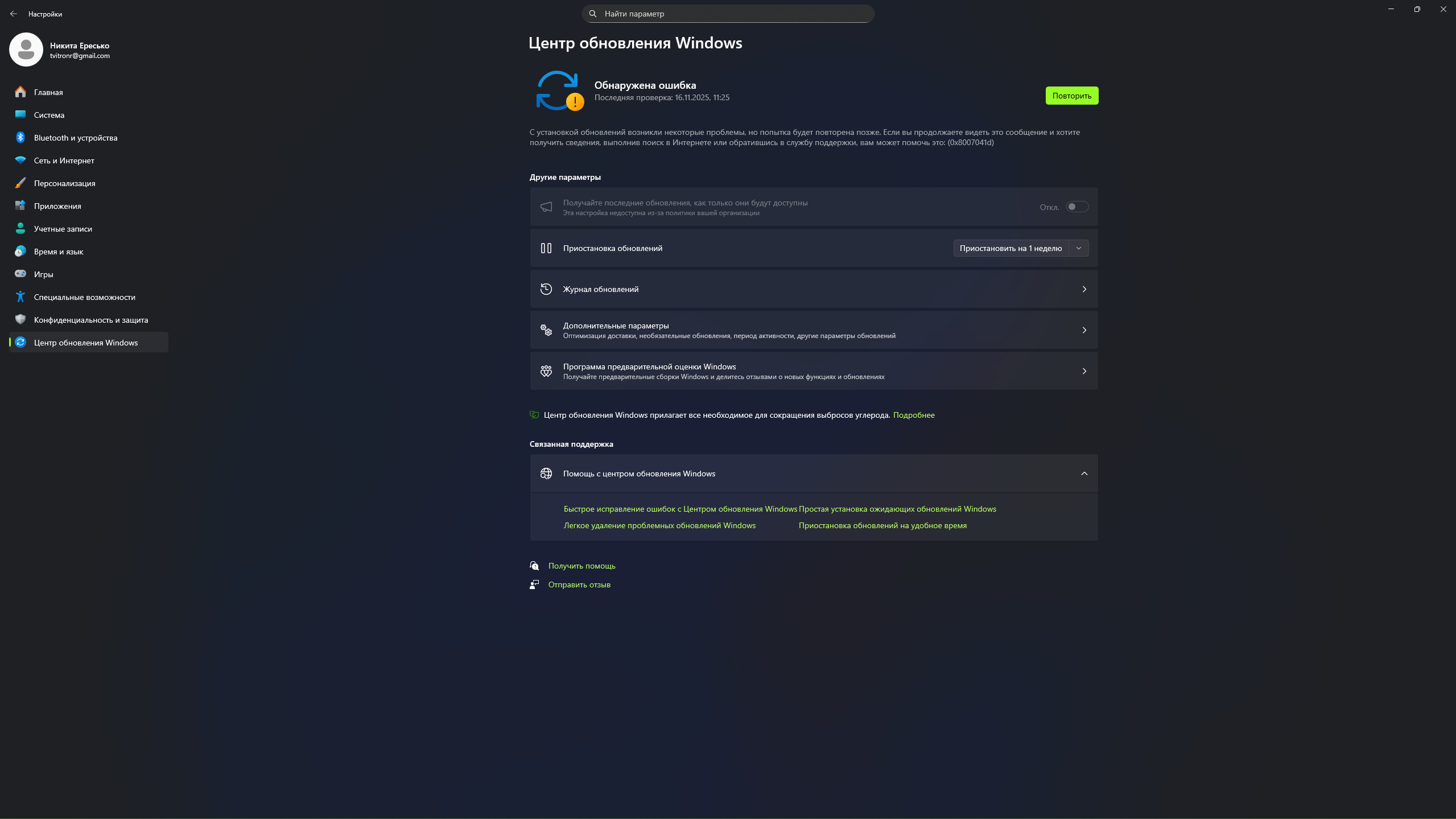The height and width of the screenshot is (819, 1456).
Task: Click the Отправить отзыв link
Action: pyautogui.click(x=579, y=585)
